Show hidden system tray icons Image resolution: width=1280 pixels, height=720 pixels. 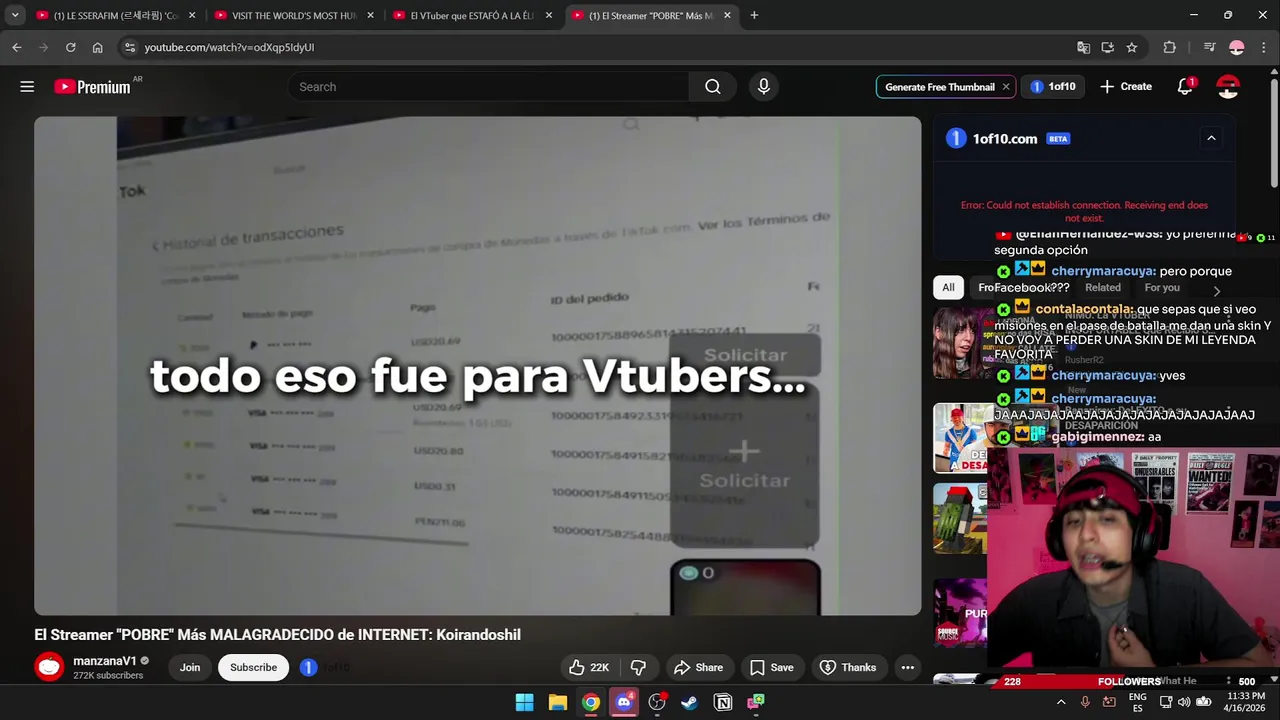point(1061,702)
